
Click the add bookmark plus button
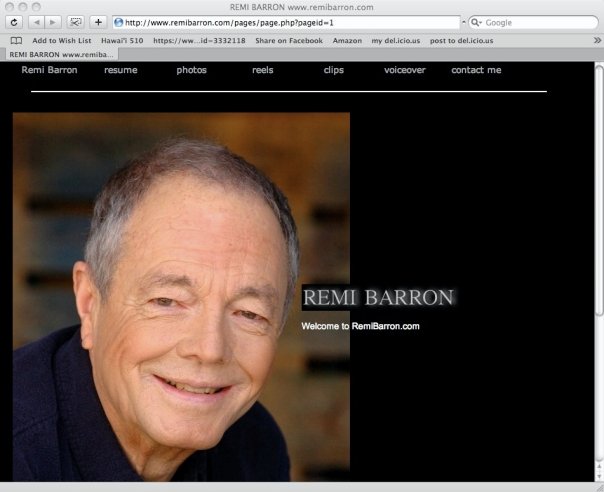coord(98,22)
